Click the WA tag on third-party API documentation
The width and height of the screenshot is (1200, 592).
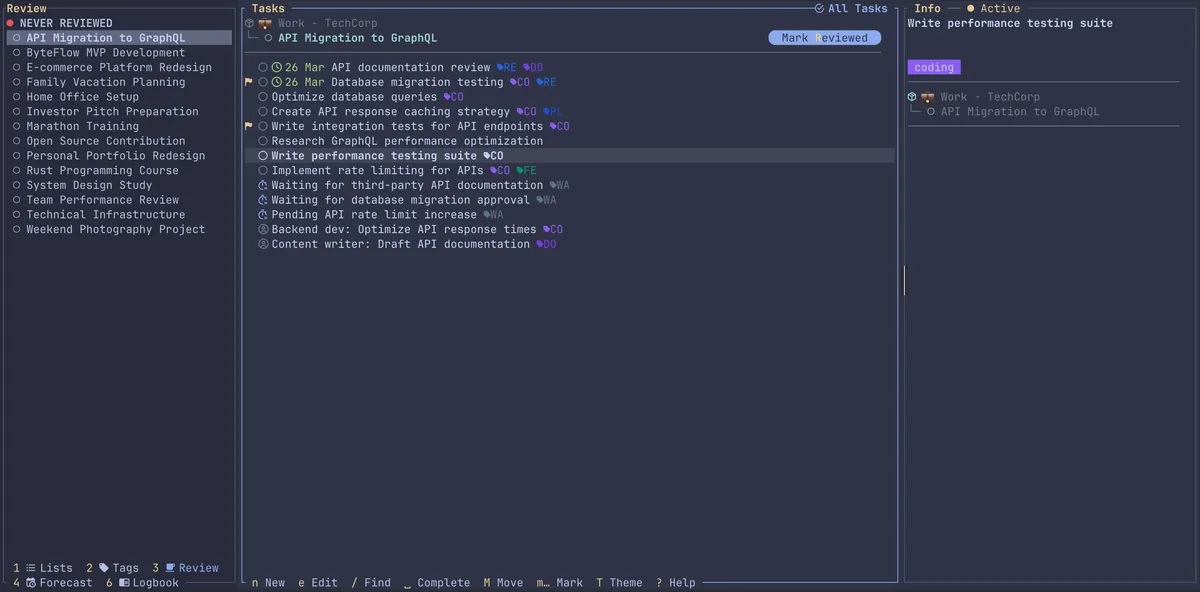coord(560,185)
